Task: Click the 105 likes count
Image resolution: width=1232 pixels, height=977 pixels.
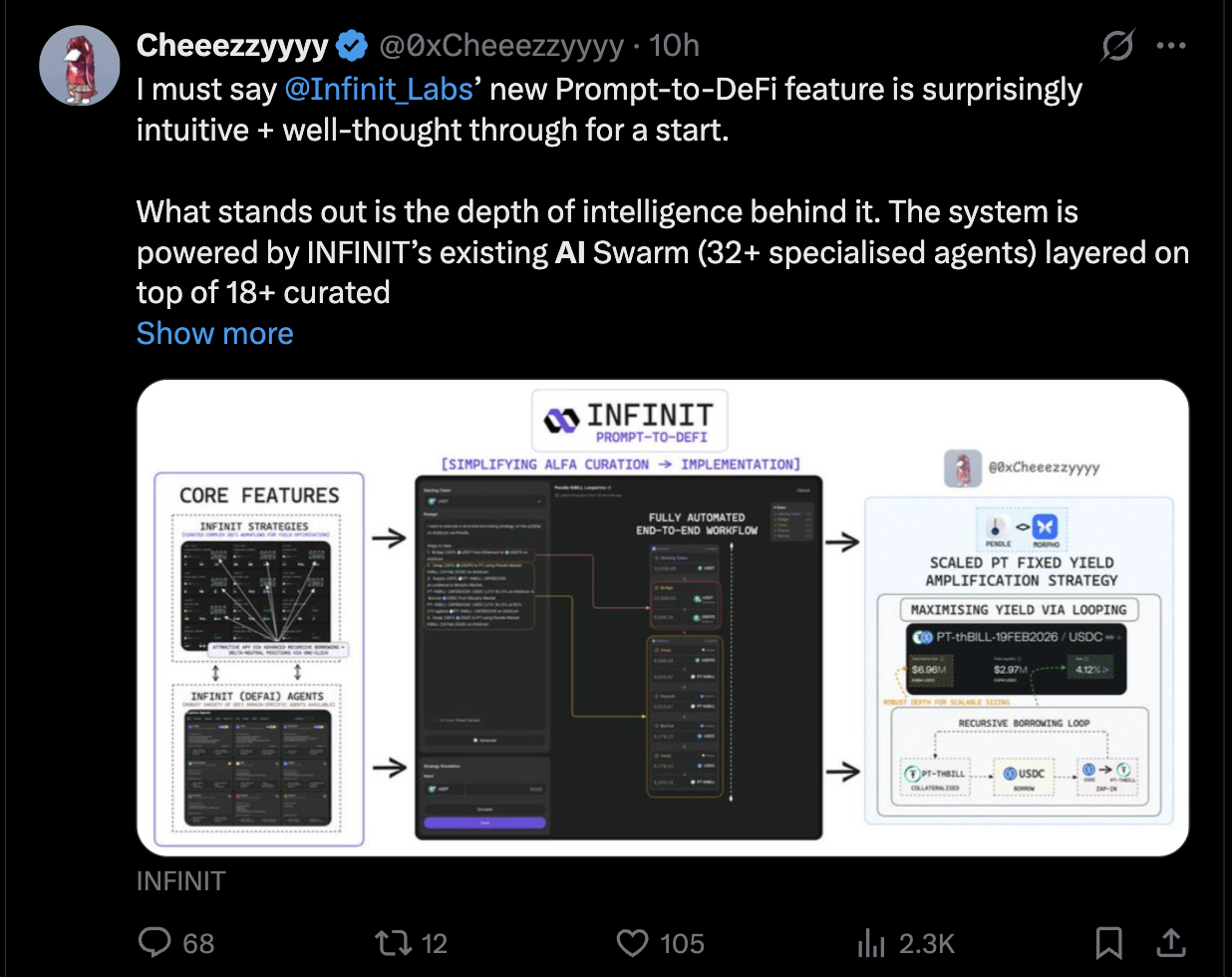Action: [x=682, y=943]
